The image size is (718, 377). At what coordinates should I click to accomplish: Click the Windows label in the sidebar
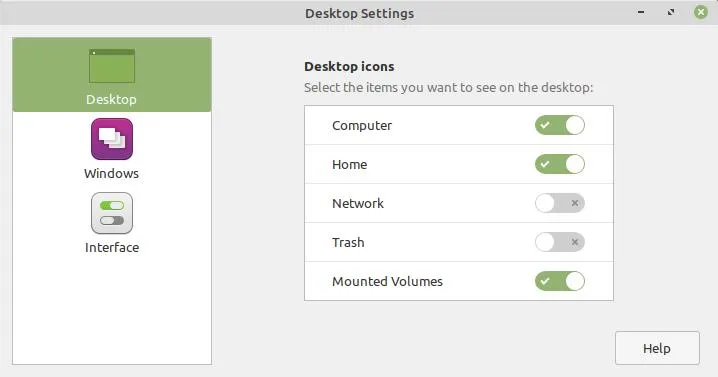[111, 174]
